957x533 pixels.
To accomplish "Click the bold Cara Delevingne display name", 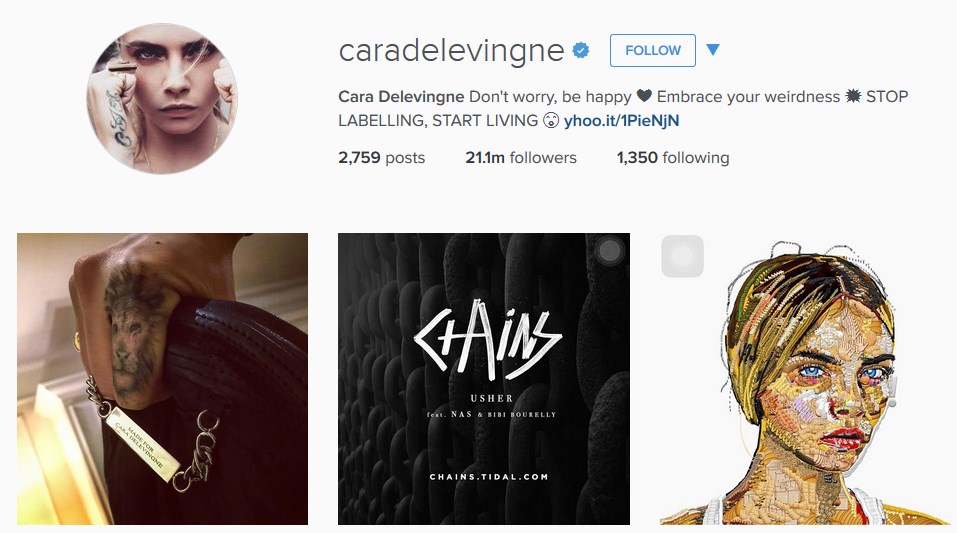I will pos(401,96).
